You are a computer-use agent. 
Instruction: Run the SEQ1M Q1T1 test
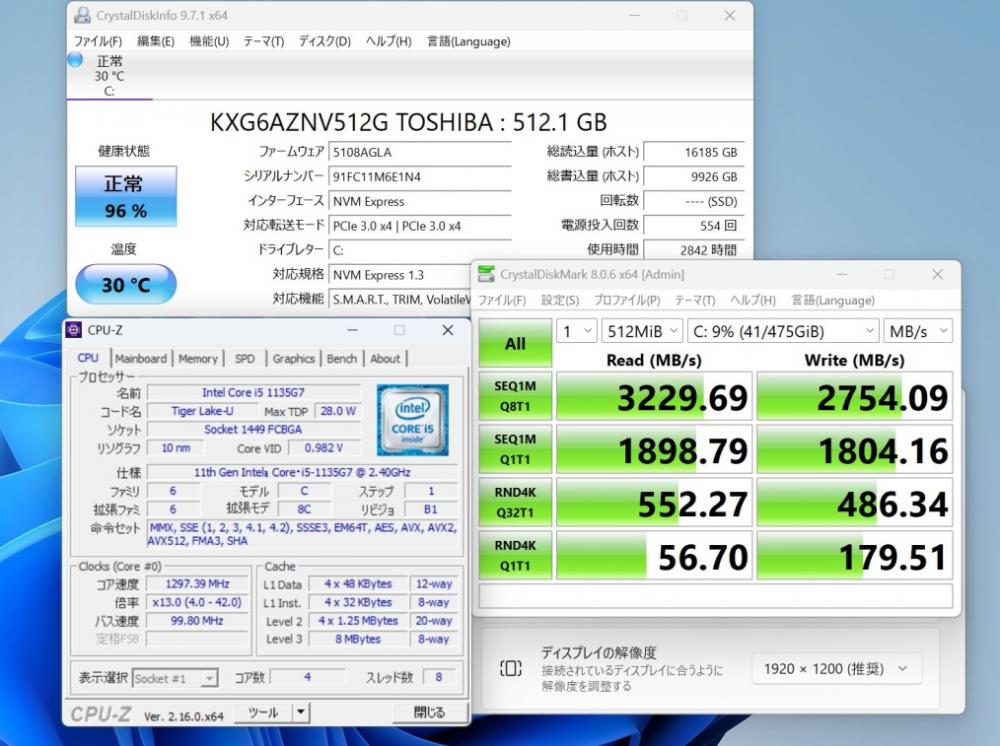[x=515, y=450]
